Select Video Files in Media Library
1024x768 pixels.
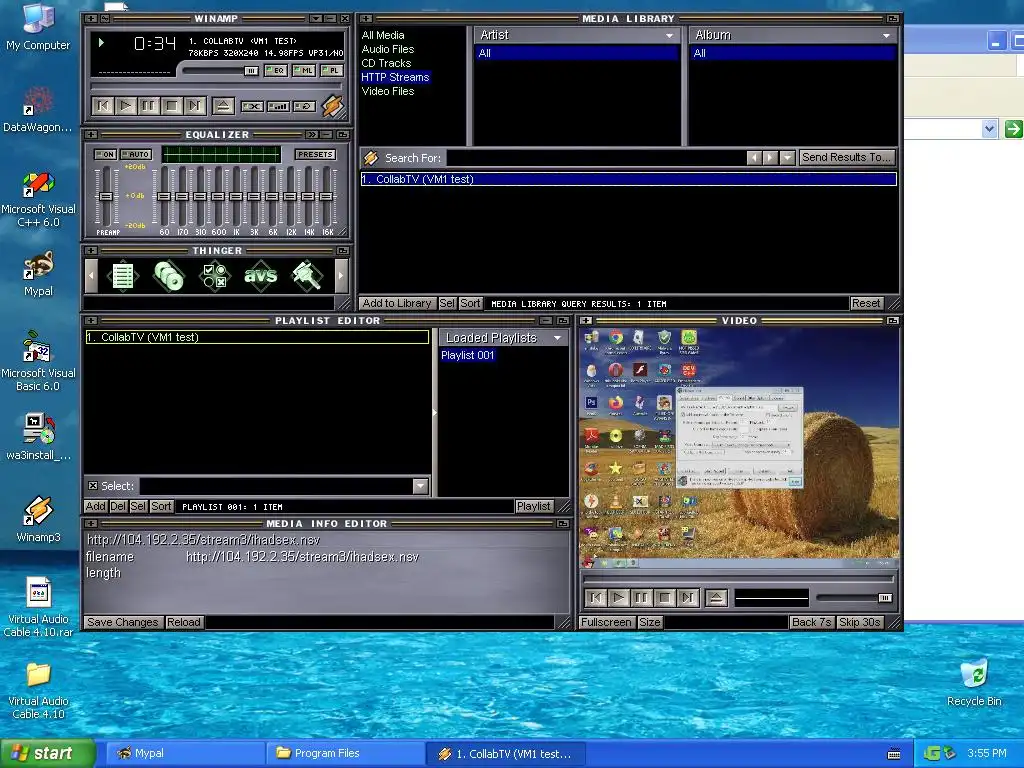tap(388, 91)
